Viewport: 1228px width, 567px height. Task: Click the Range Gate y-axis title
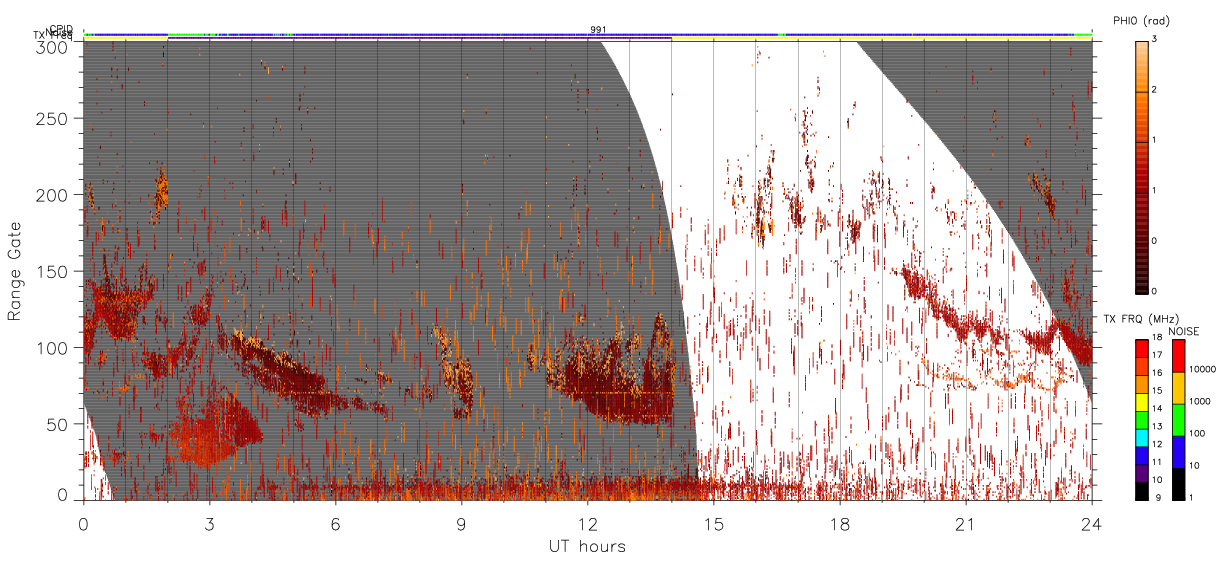pos(15,271)
